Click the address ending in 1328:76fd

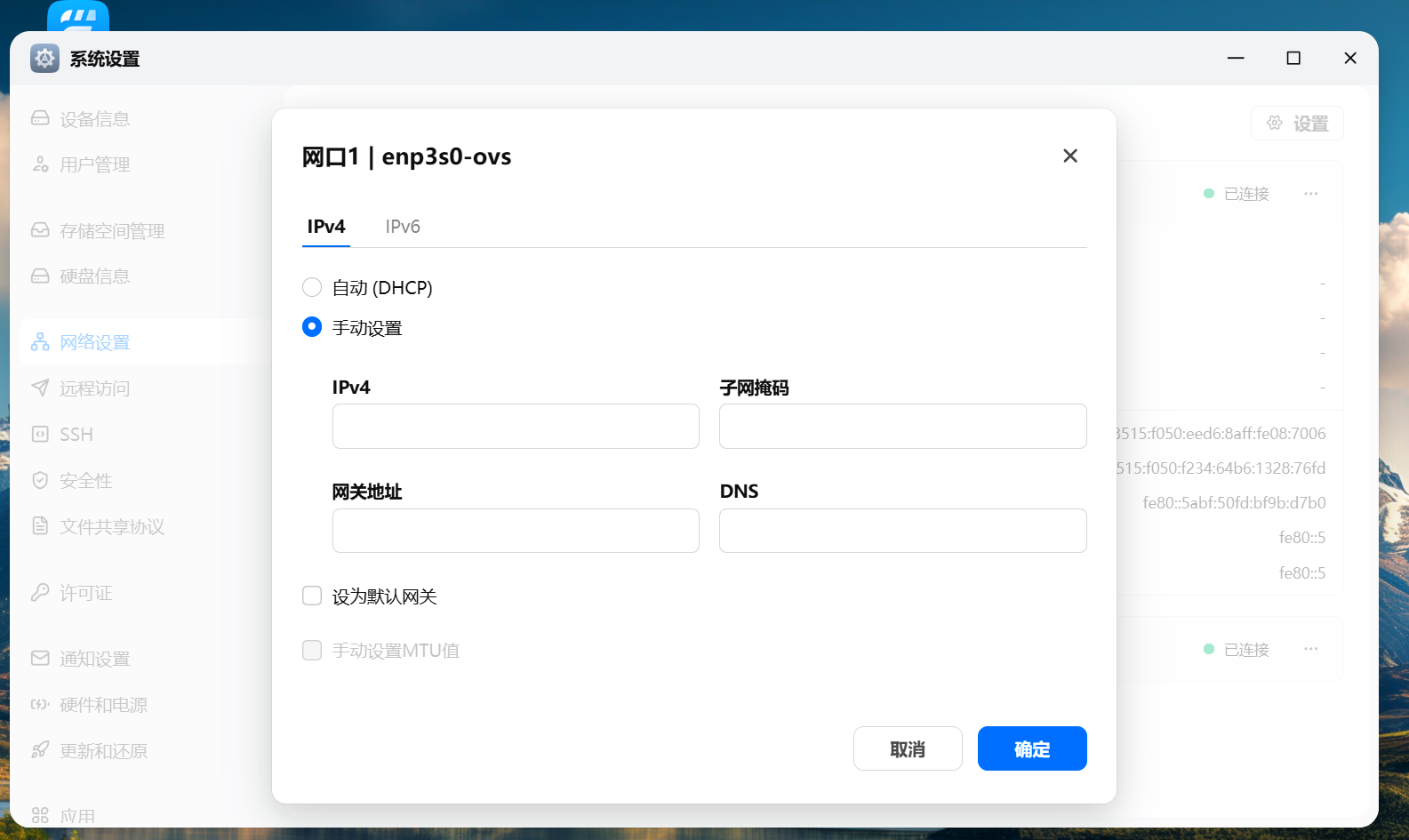pyautogui.click(x=1221, y=468)
